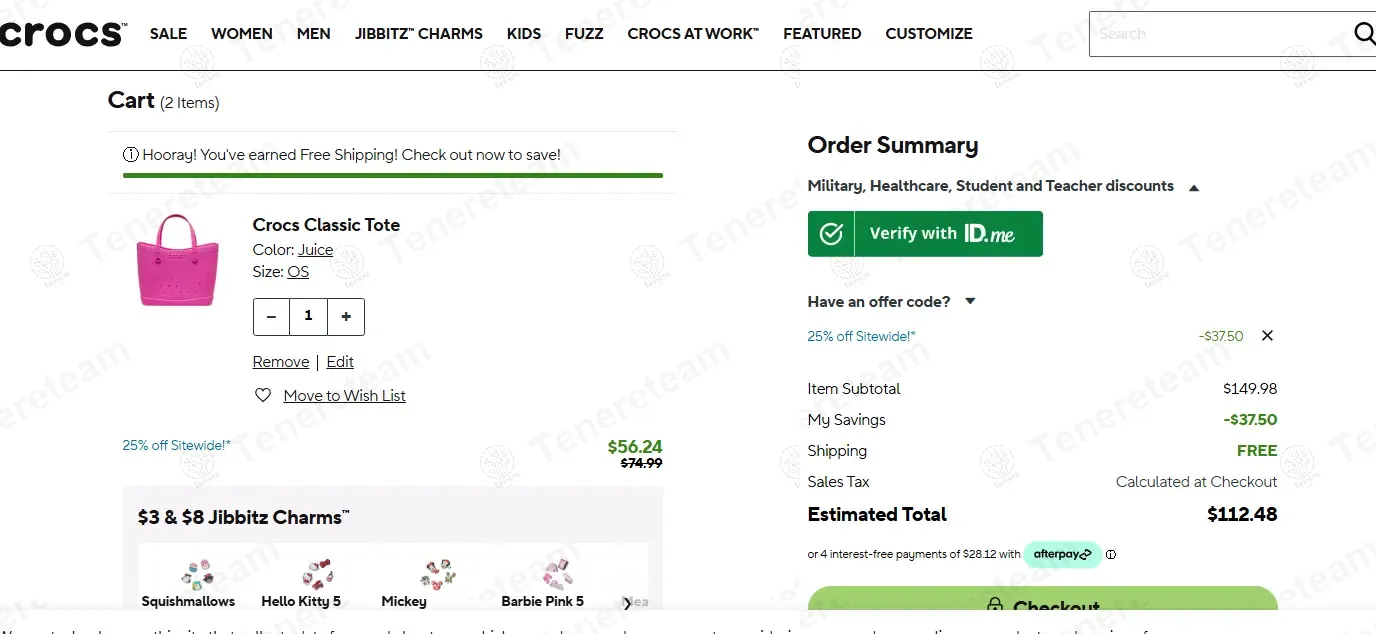This screenshot has height=634, width=1376.
Task: Open the FUZZ menu
Action: point(584,33)
